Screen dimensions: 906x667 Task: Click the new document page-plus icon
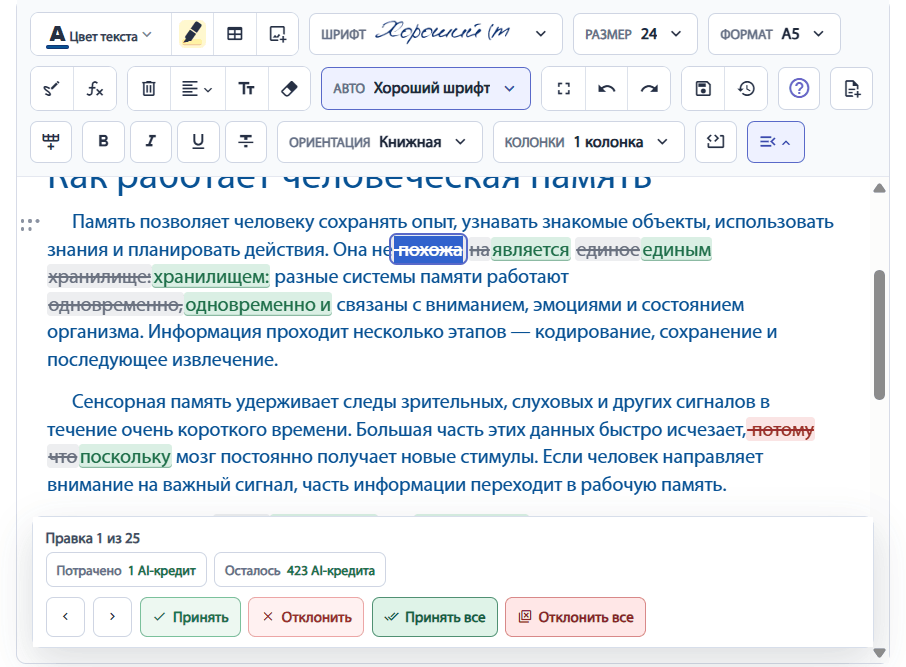[852, 89]
